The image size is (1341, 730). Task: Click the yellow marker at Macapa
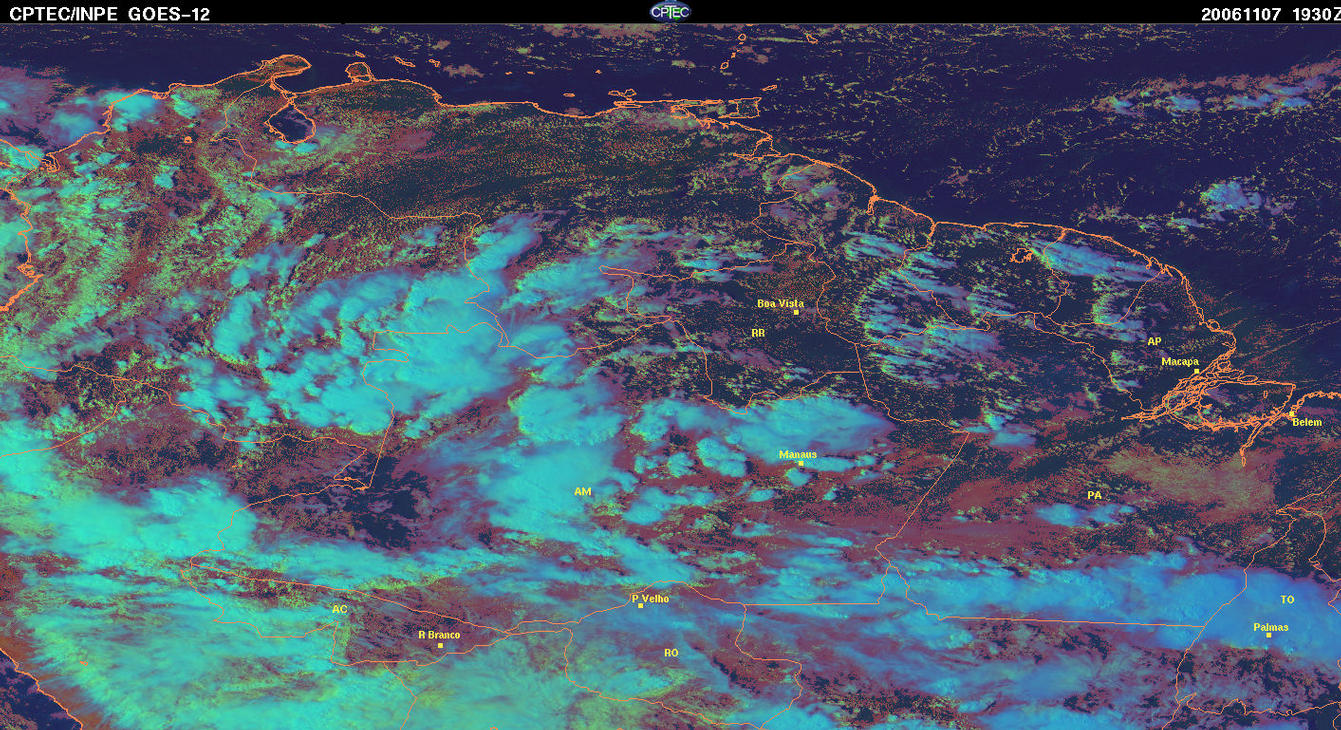click(x=1196, y=371)
